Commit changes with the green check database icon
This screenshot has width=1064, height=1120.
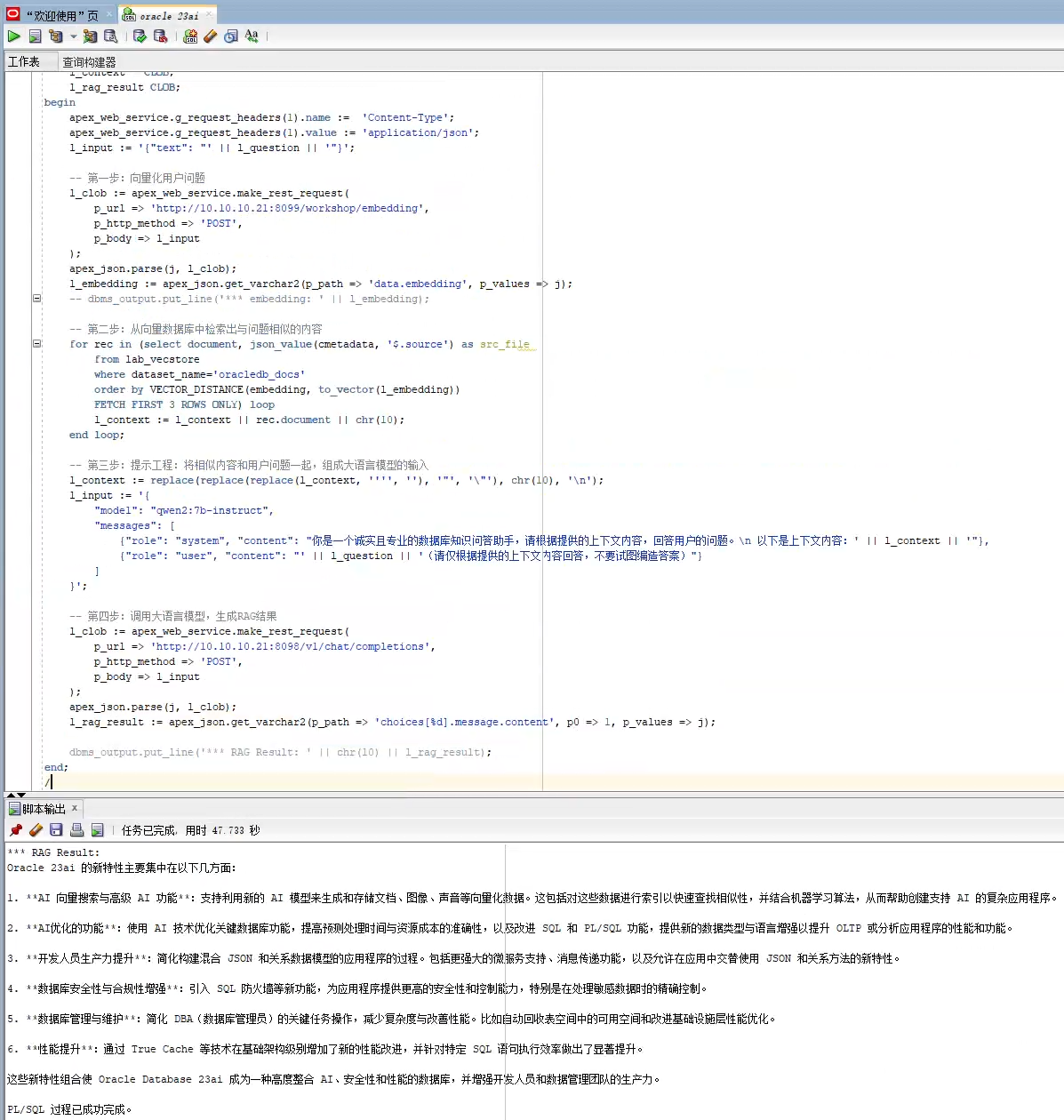(140, 36)
